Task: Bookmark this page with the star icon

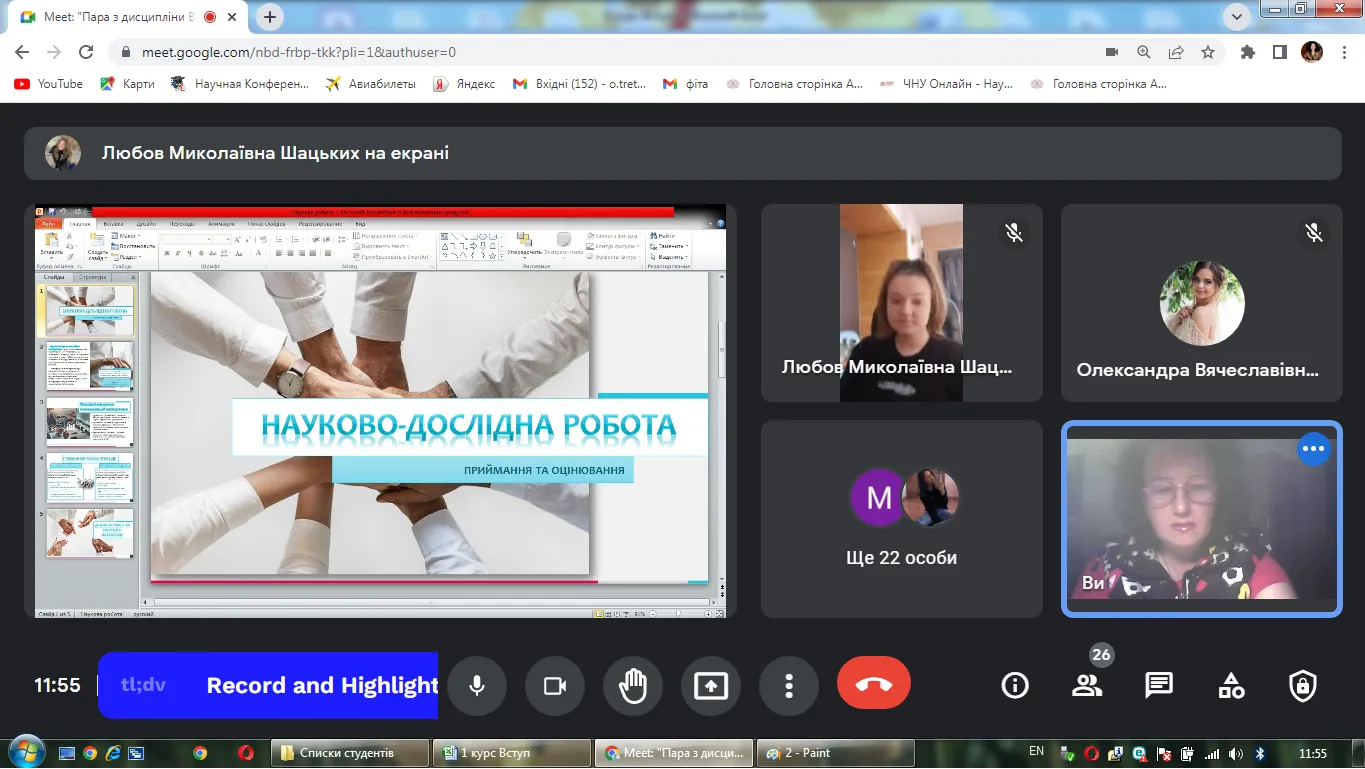Action: click(x=1208, y=52)
